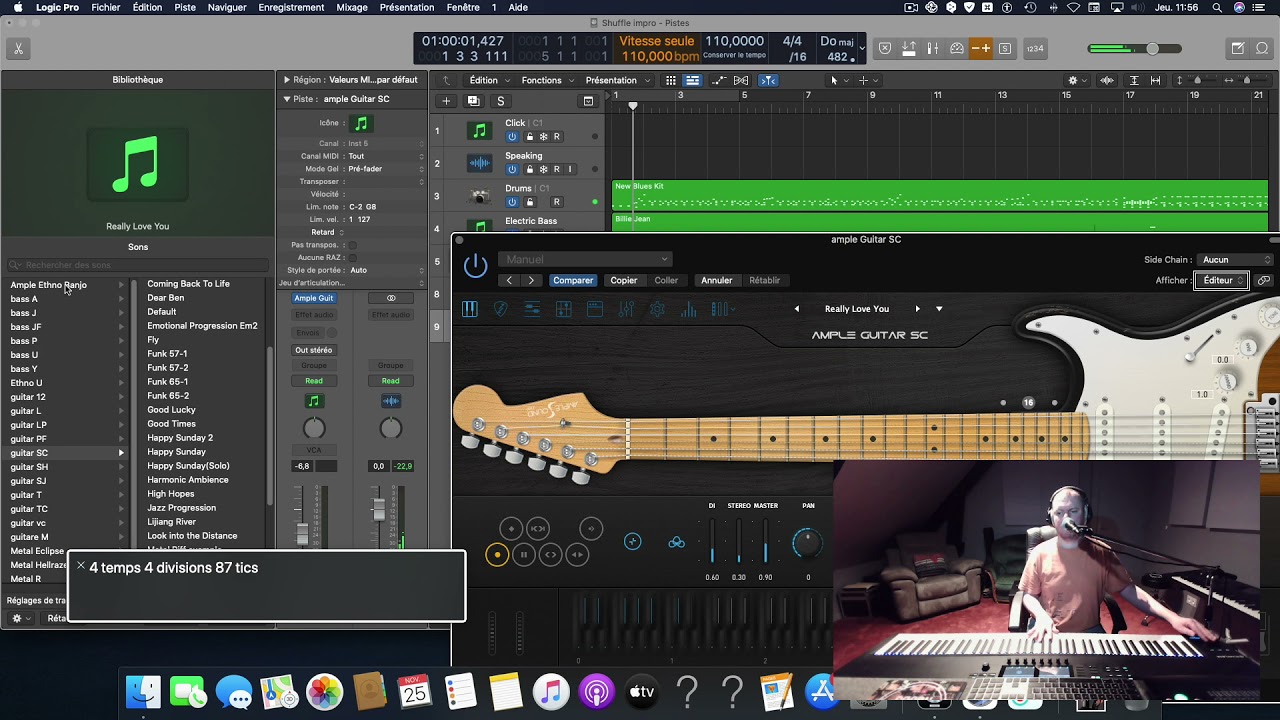Add a new track with plus button
This screenshot has height=720, width=1280.
(x=446, y=101)
